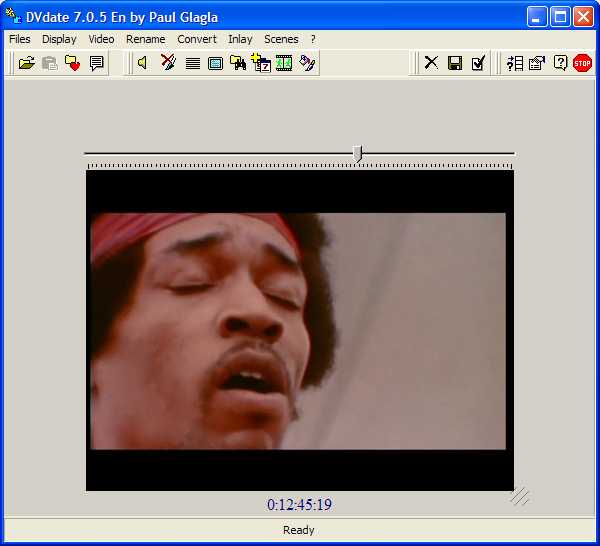600x546 pixels.
Task: Click the question mark list icon
Action: point(515,63)
